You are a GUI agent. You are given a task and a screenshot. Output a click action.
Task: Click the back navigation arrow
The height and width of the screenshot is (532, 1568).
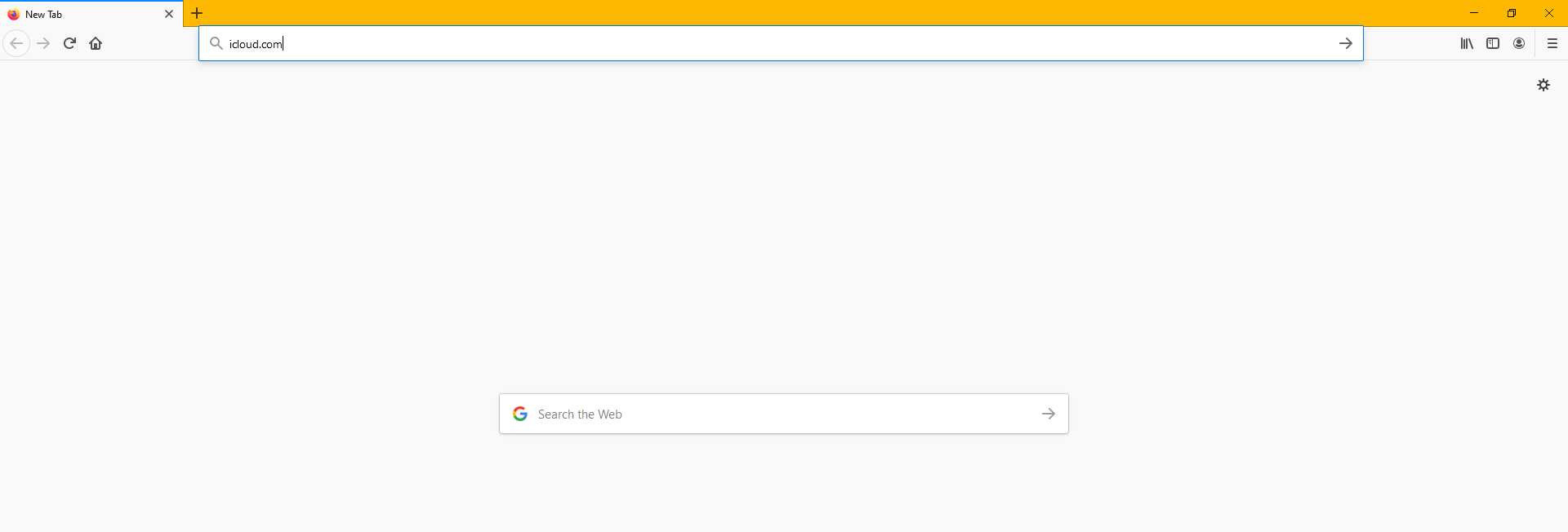point(16,43)
